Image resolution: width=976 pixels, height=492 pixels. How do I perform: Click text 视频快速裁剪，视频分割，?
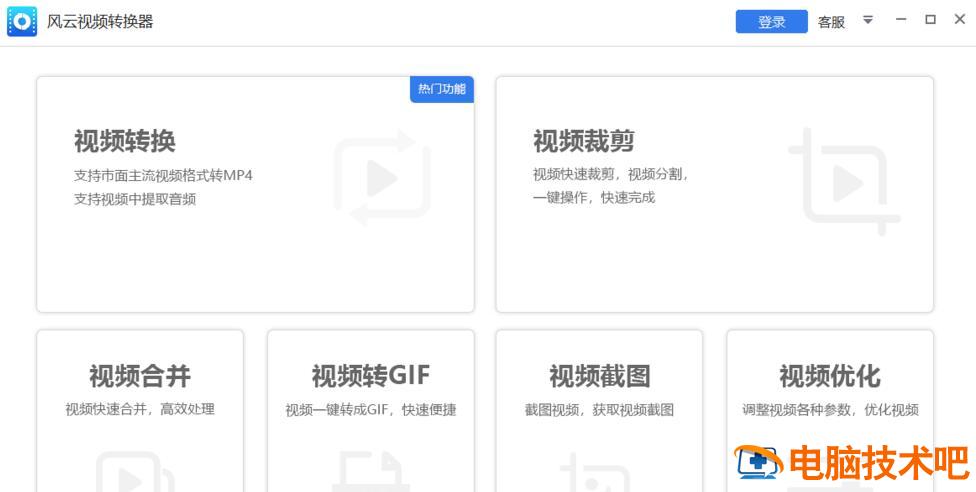(x=611, y=174)
